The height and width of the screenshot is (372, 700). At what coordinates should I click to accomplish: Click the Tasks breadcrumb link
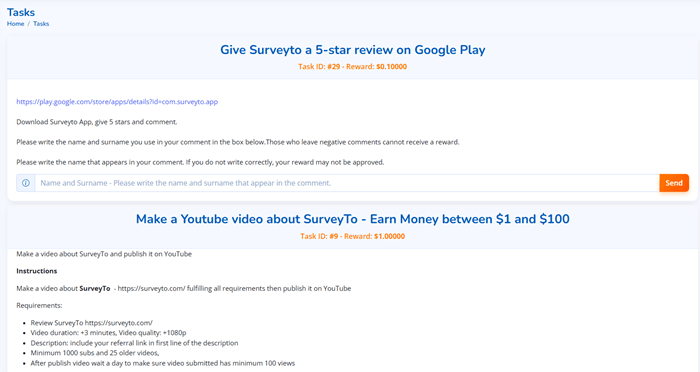pos(41,24)
